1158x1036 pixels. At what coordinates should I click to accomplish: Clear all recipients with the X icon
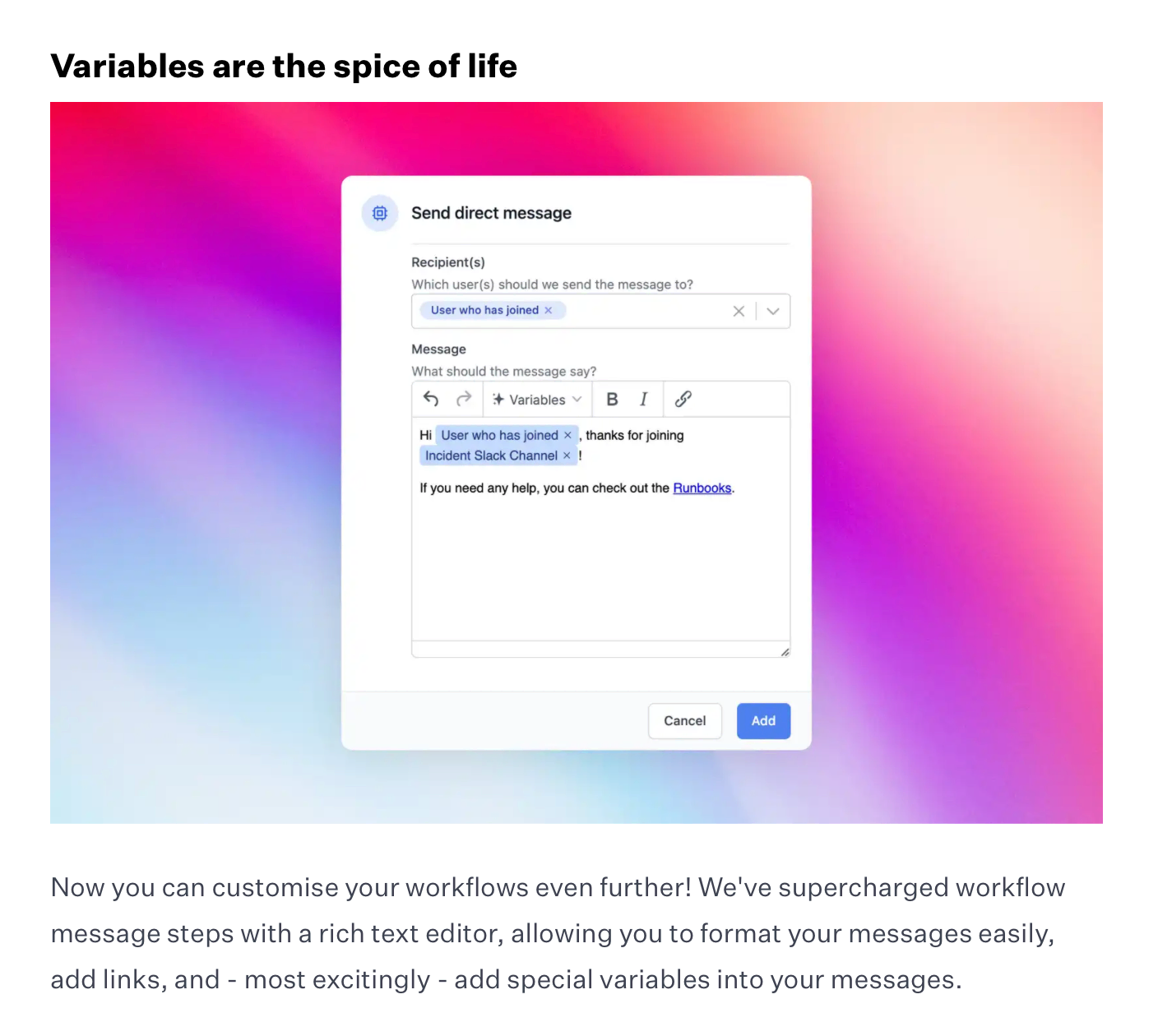739,312
